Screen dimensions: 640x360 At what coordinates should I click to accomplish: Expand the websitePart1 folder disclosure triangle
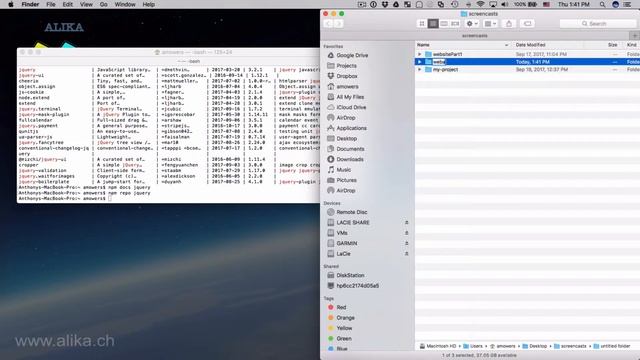(x=419, y=54)
